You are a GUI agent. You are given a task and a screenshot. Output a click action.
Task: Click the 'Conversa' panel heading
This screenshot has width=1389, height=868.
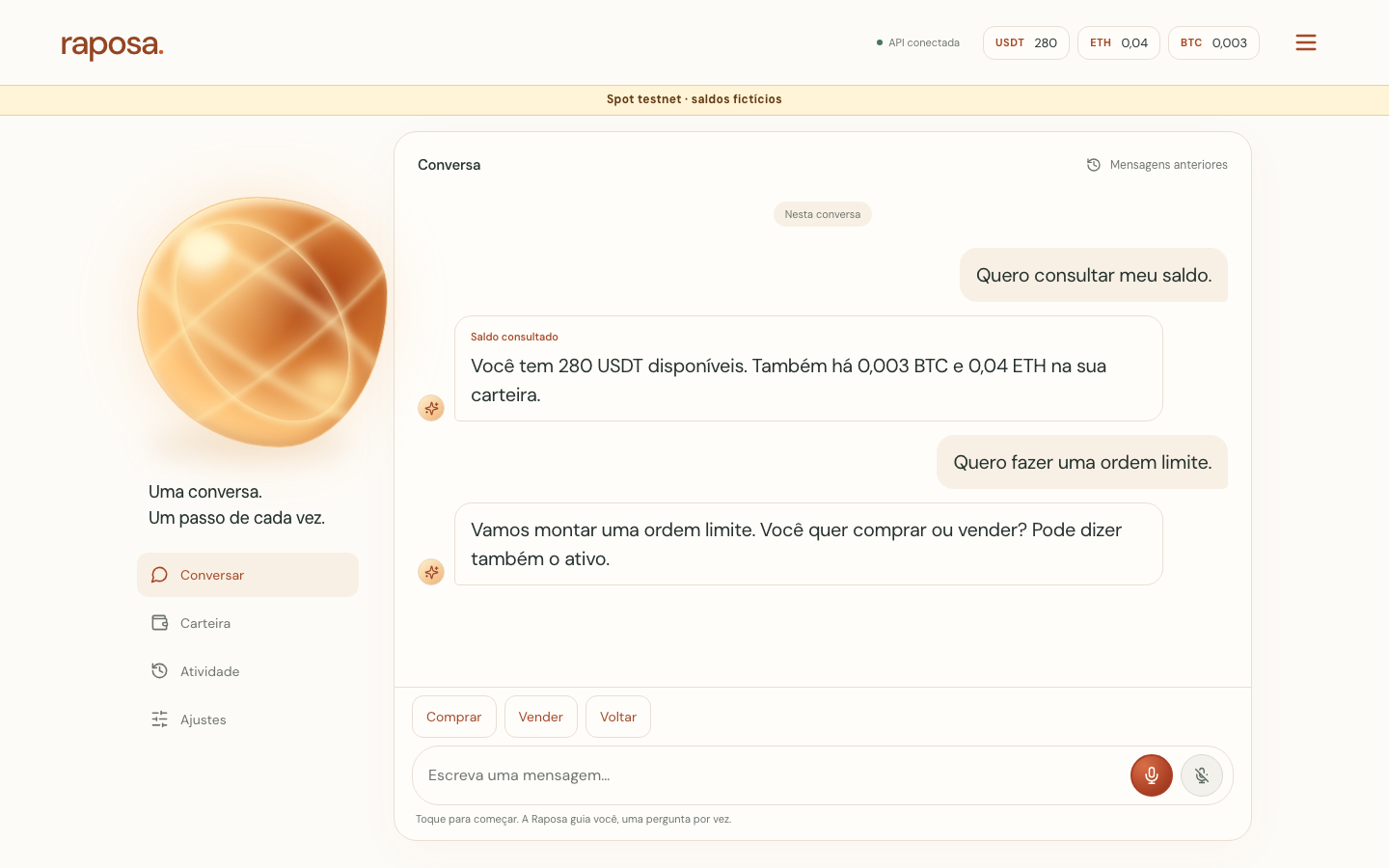click(449, 165)
